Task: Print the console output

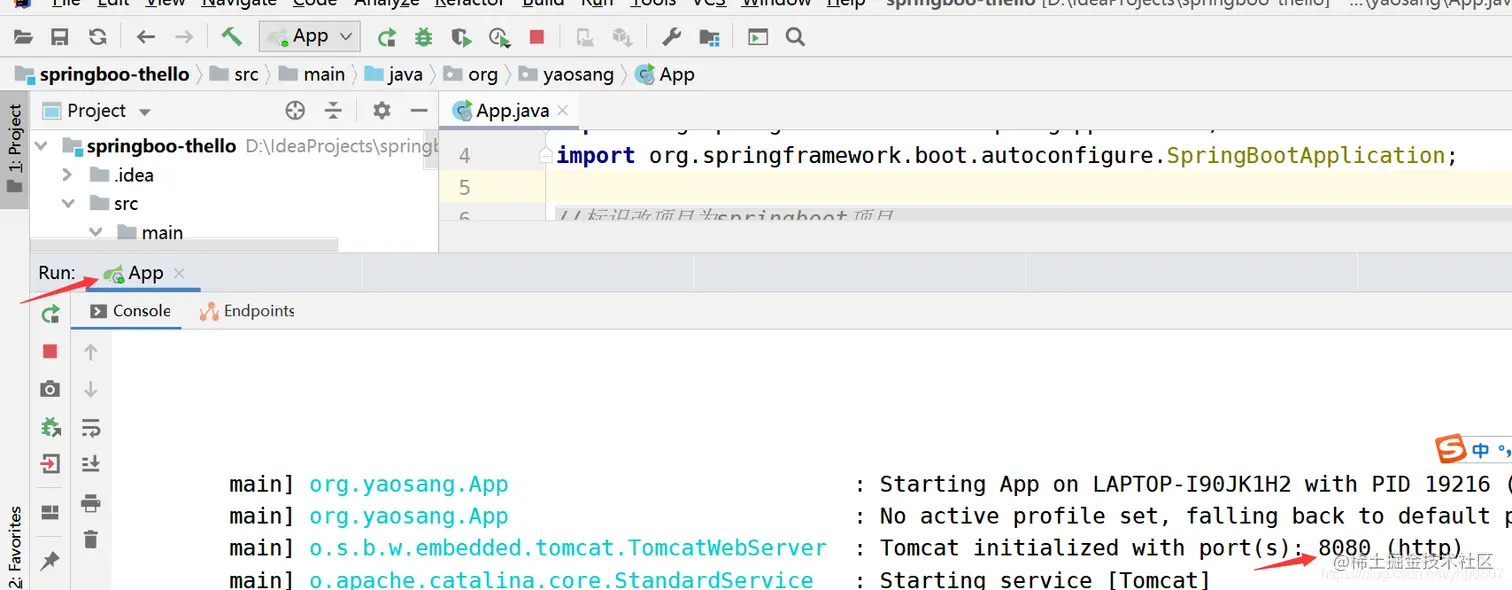Action: click(x=91, y=502)
